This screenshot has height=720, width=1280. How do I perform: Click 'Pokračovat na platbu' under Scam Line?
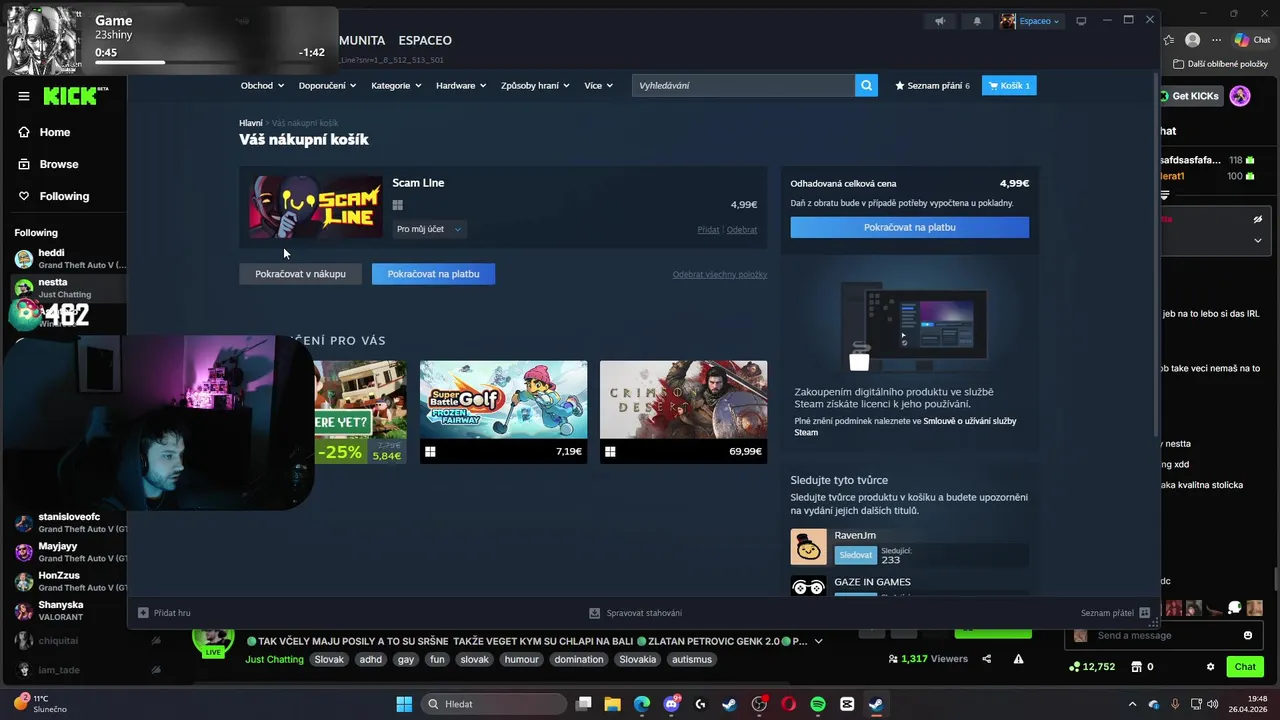click(x=433, y=274)
